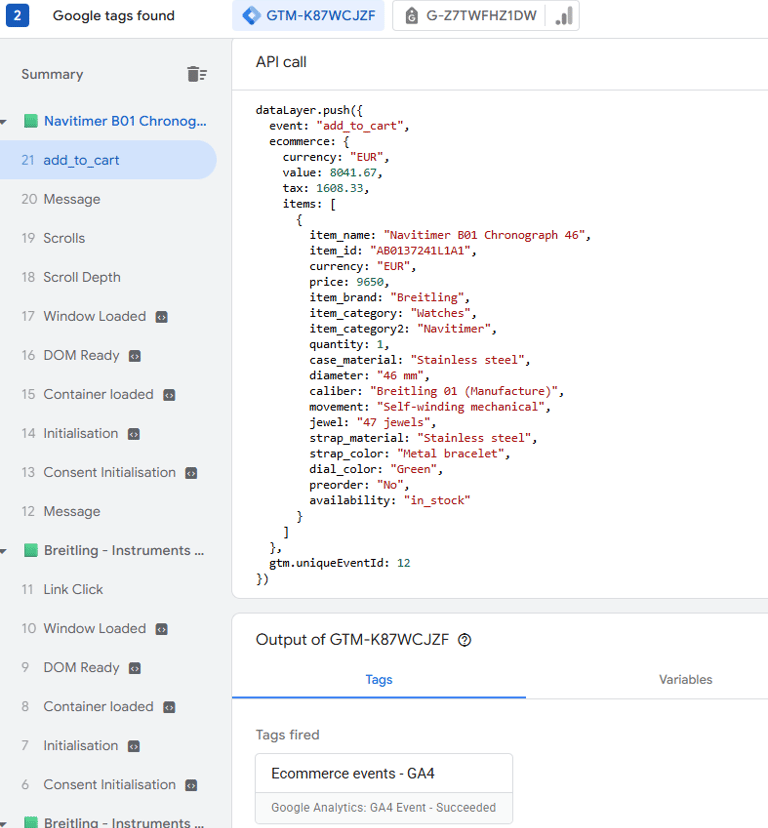Click the analytics bar chart icon

pos(564,16)
